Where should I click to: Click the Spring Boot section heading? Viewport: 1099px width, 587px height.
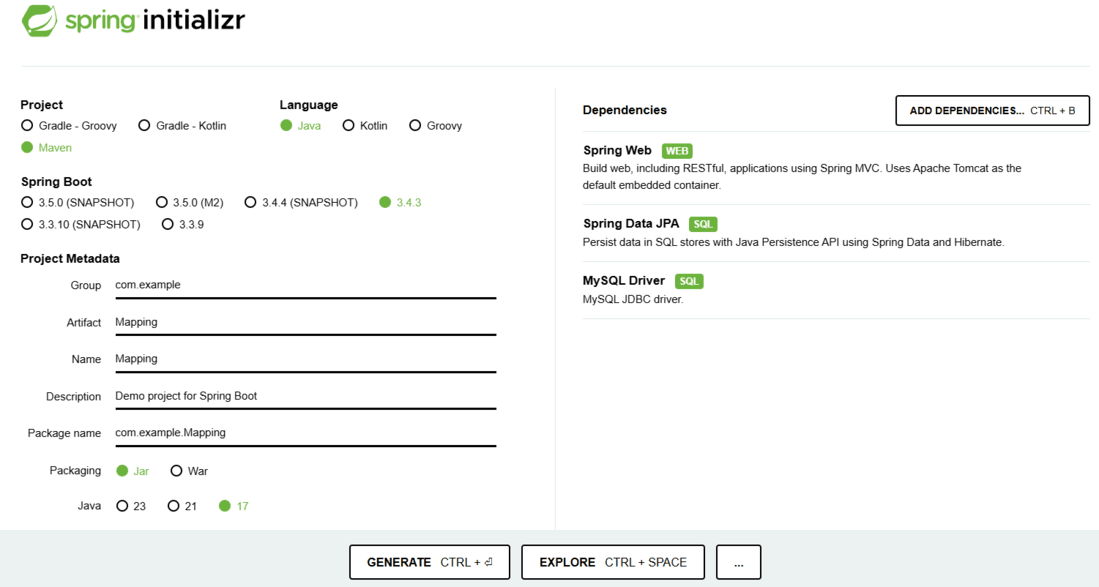pyautogui.click(x=56, y=181)
